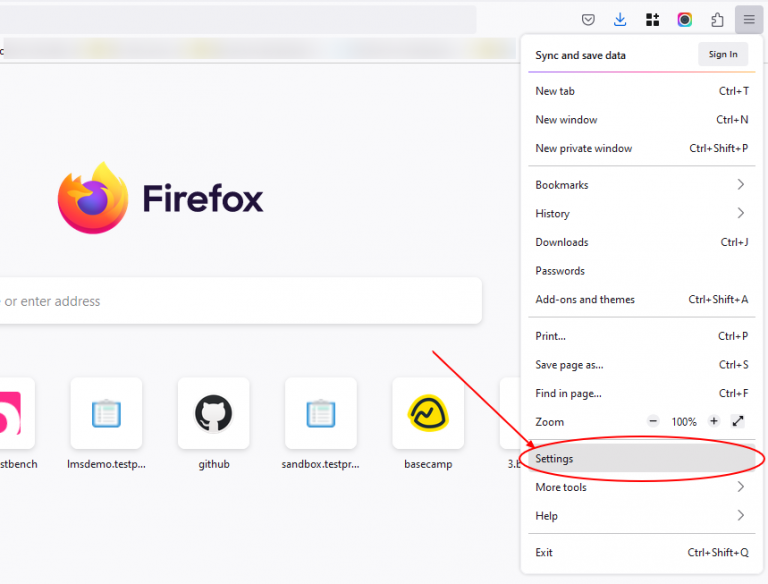Open the basecamp shortcut tile
The height and width of the screenshot is (584, 768).
pyautogui.click(x=428, y=413)
